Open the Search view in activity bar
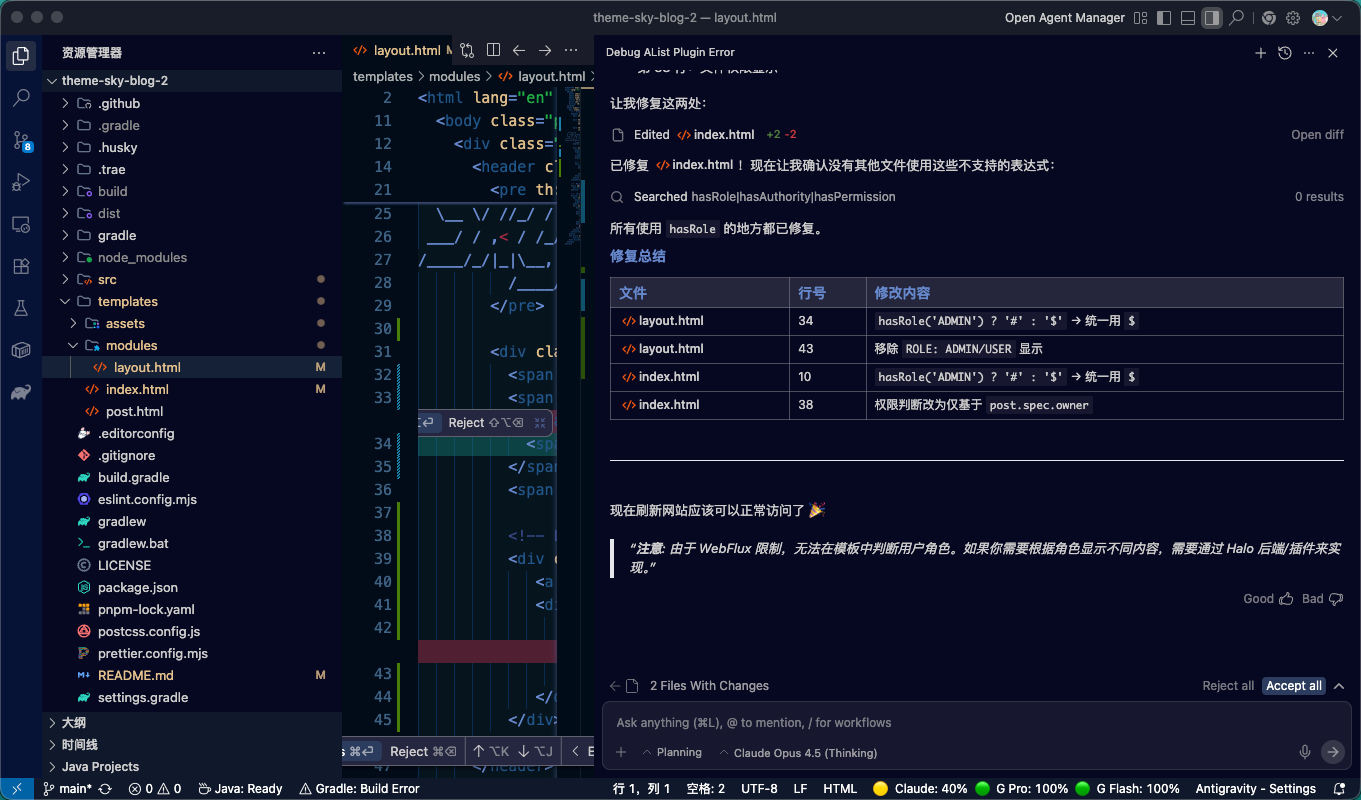This screenshot has height=800, width=1361. click(x=21, y=98)
